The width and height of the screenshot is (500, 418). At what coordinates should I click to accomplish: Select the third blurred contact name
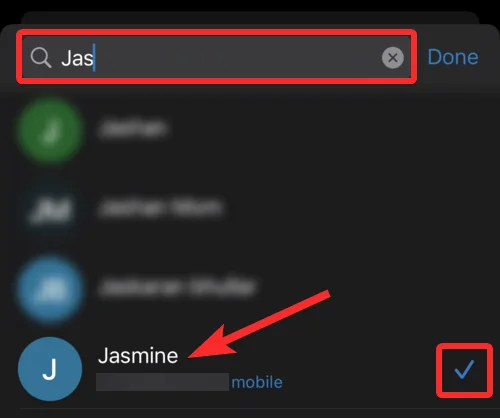click(177, 287)
